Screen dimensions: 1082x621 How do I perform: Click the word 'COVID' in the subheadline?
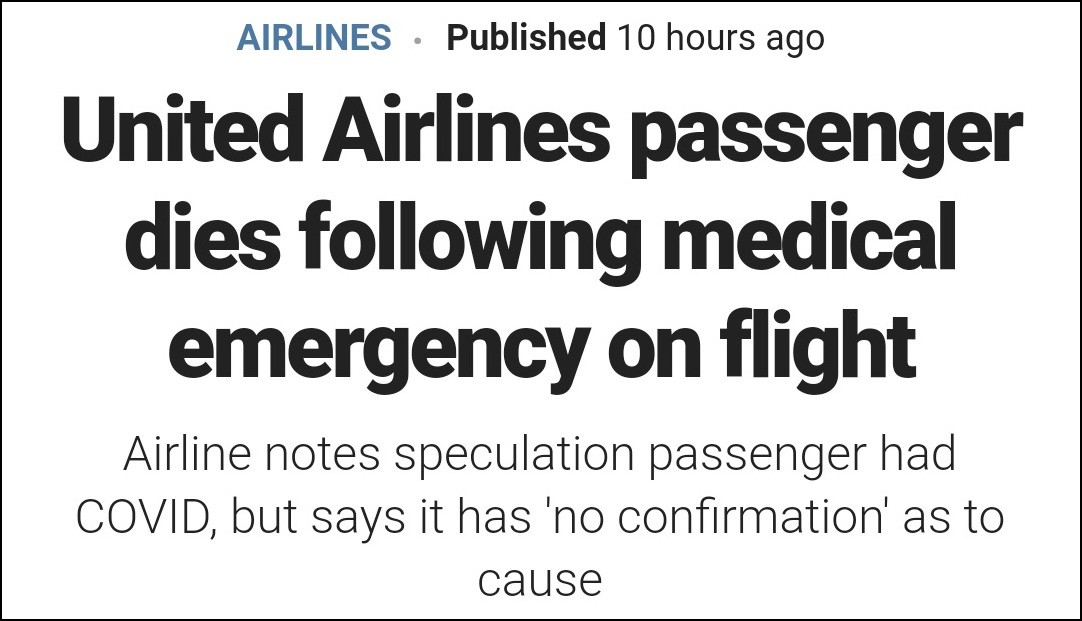click(x=147, y=518)
